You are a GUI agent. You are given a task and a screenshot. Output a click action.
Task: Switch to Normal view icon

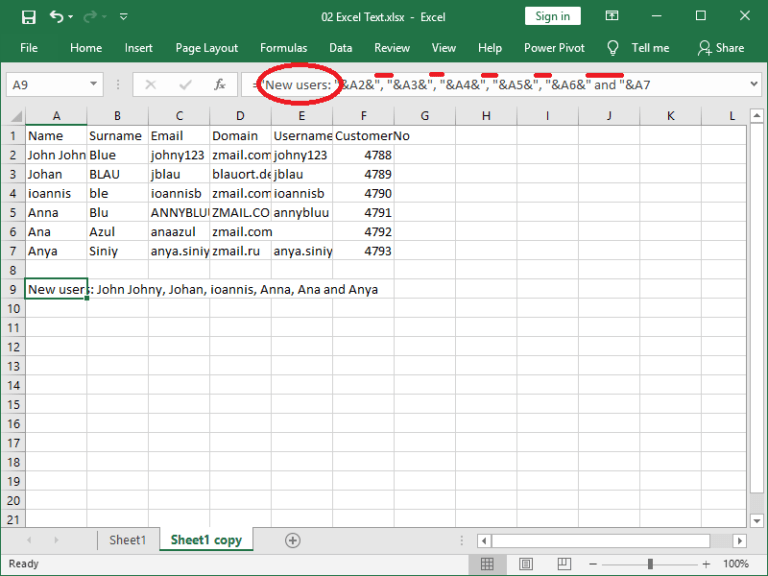[487, 564]
